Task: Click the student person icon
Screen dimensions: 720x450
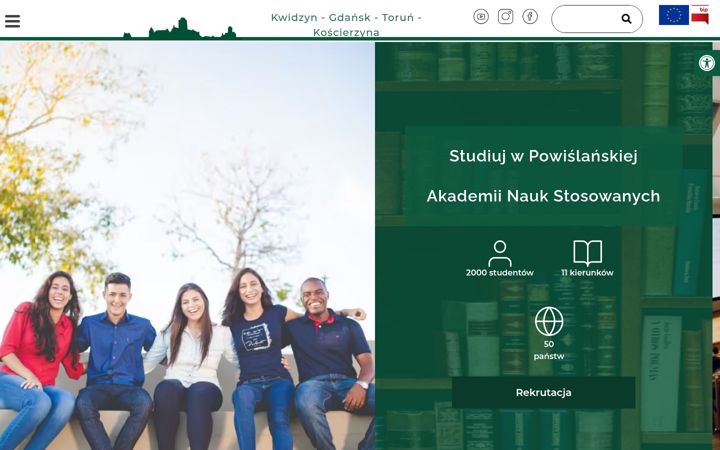Action: tap(500, 253)
